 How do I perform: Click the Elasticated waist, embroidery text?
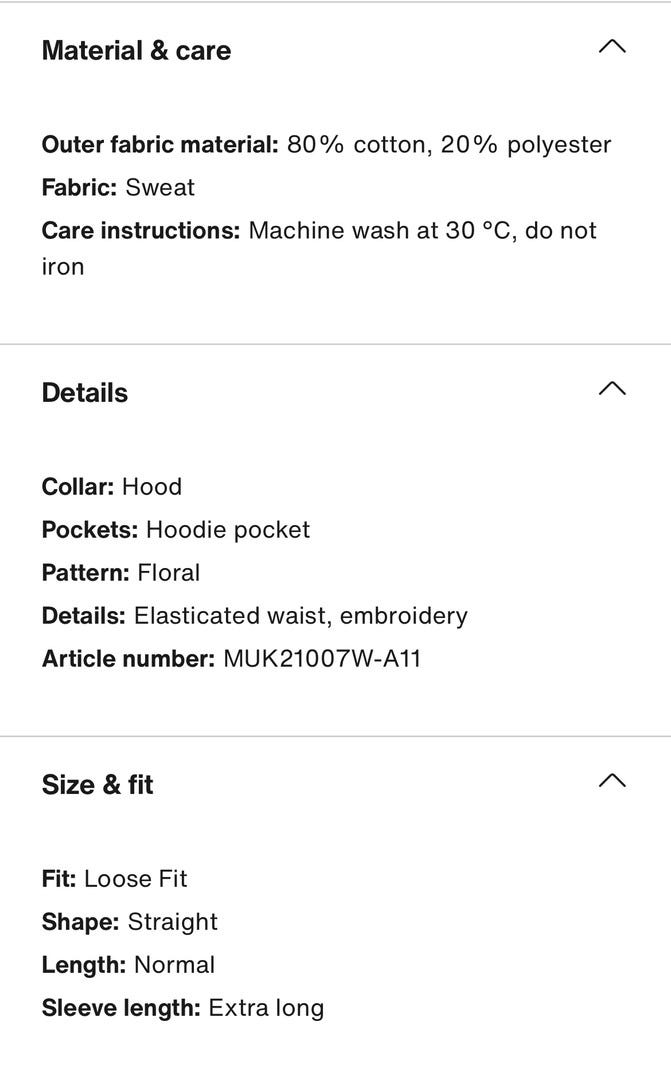click(301, 616)
